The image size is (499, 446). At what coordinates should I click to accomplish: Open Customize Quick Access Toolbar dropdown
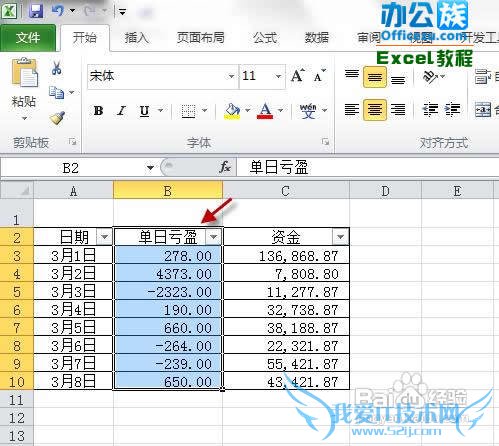tap(122, 12)
